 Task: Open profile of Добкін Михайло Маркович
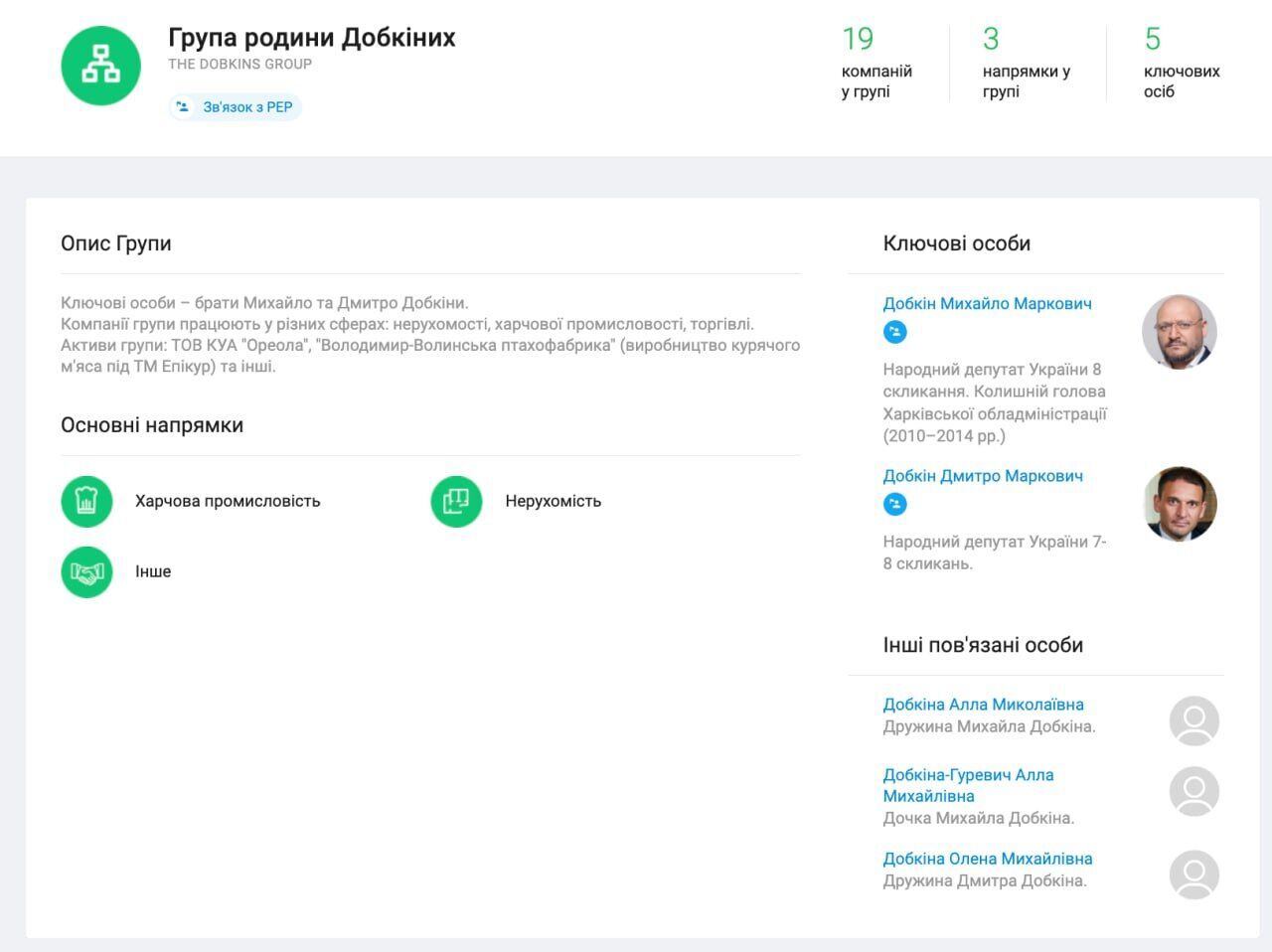pyautogui.click(x=987, y=303)
